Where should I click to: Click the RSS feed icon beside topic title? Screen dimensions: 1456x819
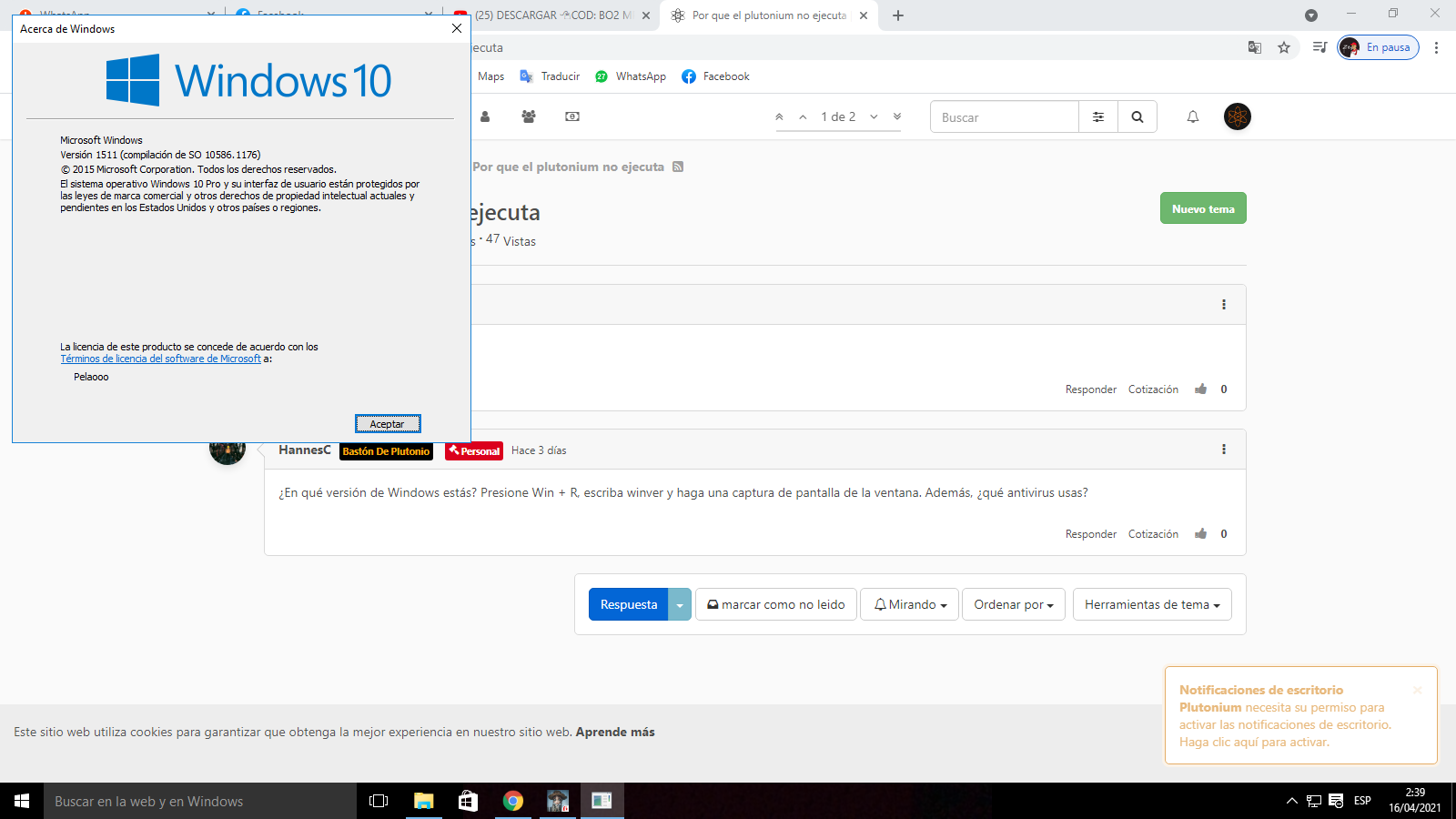tap(678, 167)
